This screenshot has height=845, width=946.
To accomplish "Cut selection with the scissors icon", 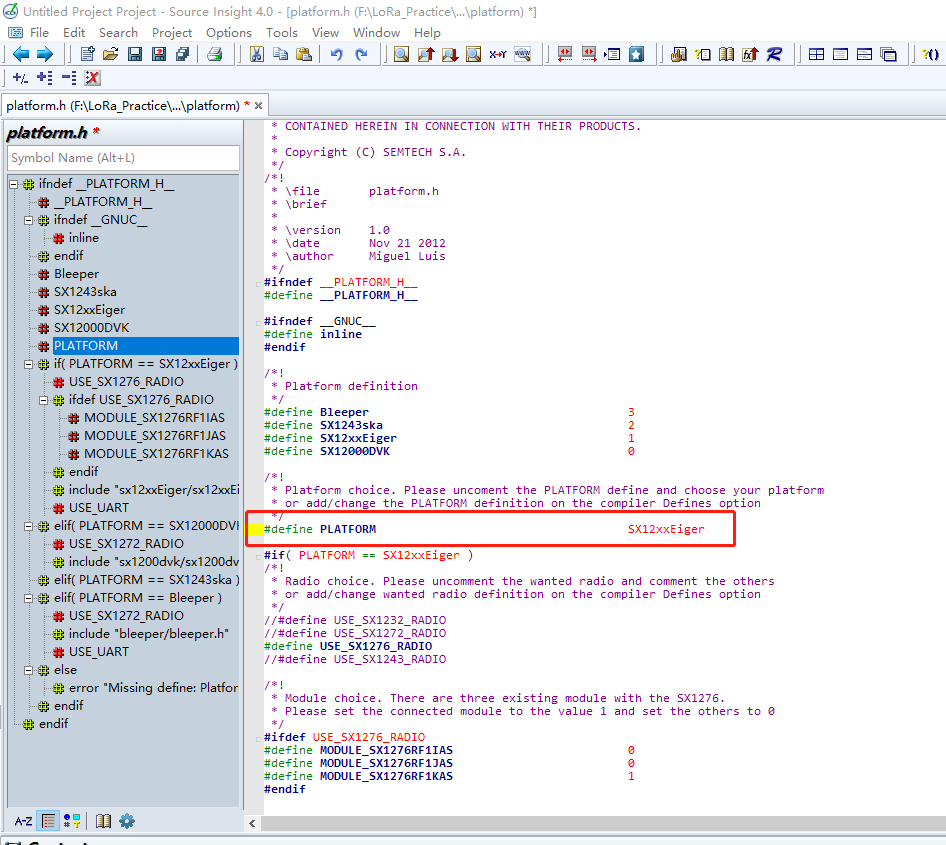I will (257, 54).
